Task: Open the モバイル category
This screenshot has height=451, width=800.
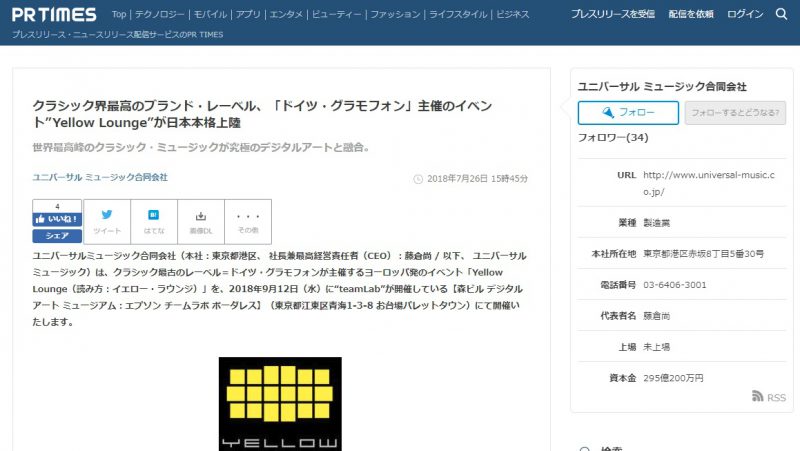Action: 210,14
